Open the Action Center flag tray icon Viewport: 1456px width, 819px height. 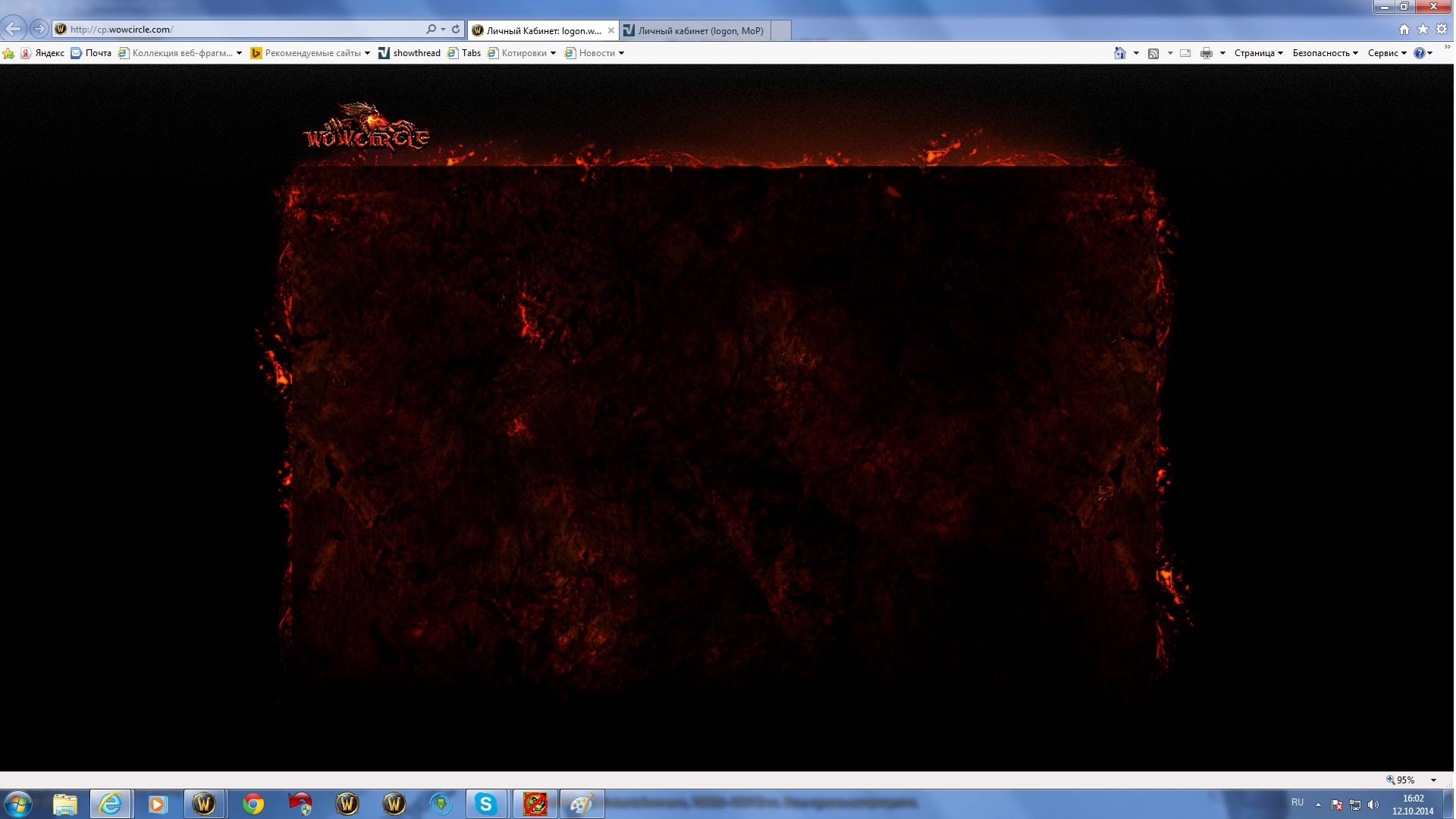pos(1337,805)
